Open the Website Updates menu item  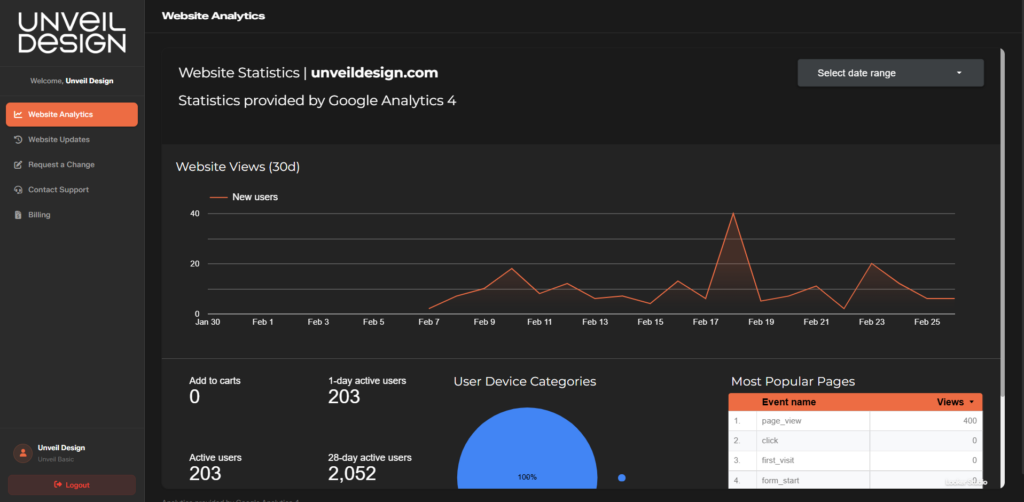point(72,140)
